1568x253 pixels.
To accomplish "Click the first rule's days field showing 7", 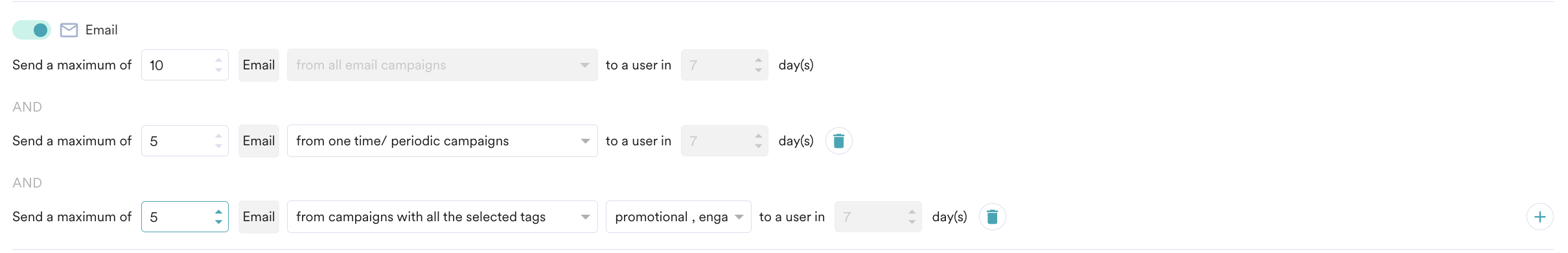I will [724, 65].
